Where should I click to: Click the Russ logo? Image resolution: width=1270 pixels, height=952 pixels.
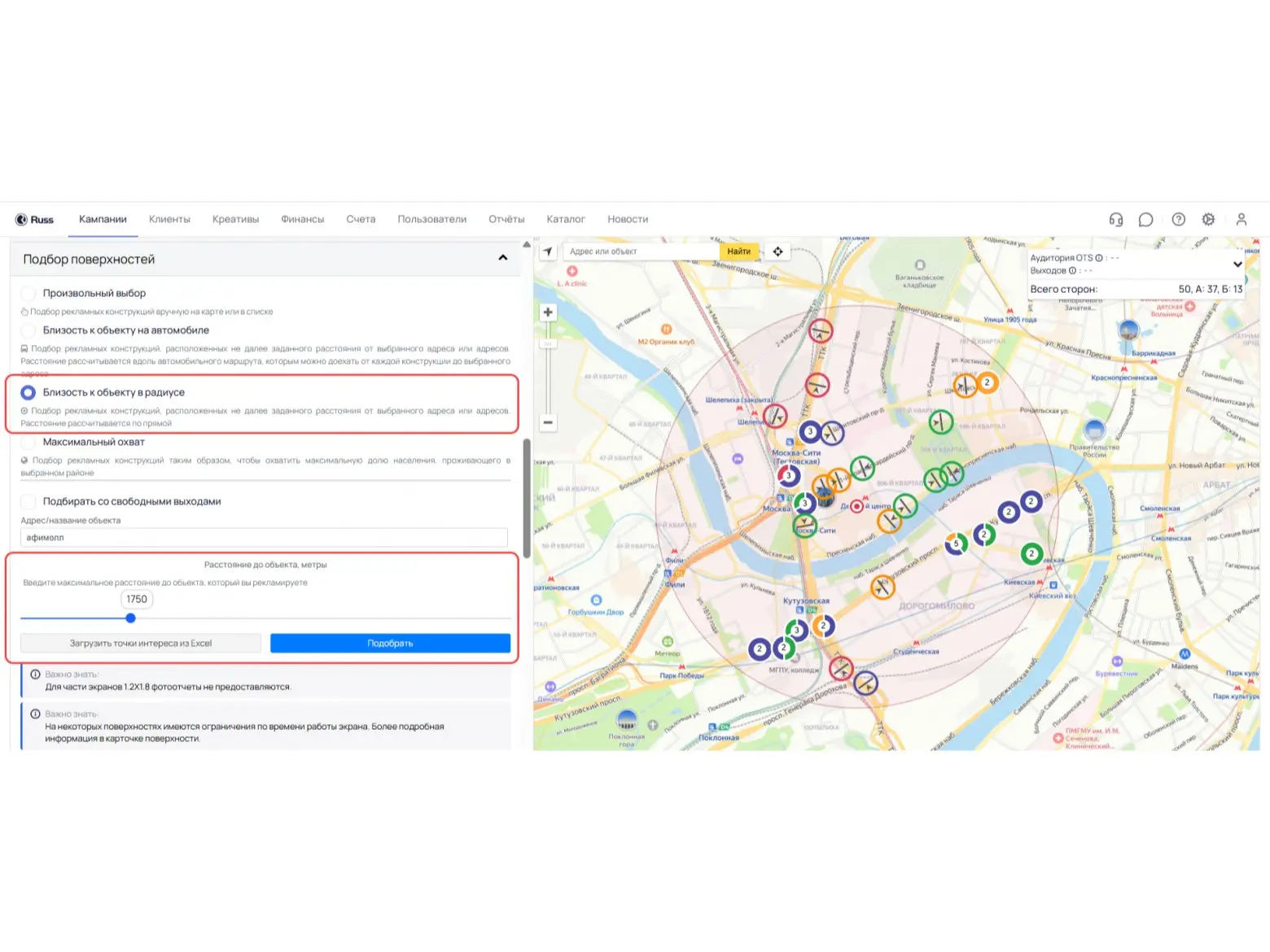click(x=34, y=220)
